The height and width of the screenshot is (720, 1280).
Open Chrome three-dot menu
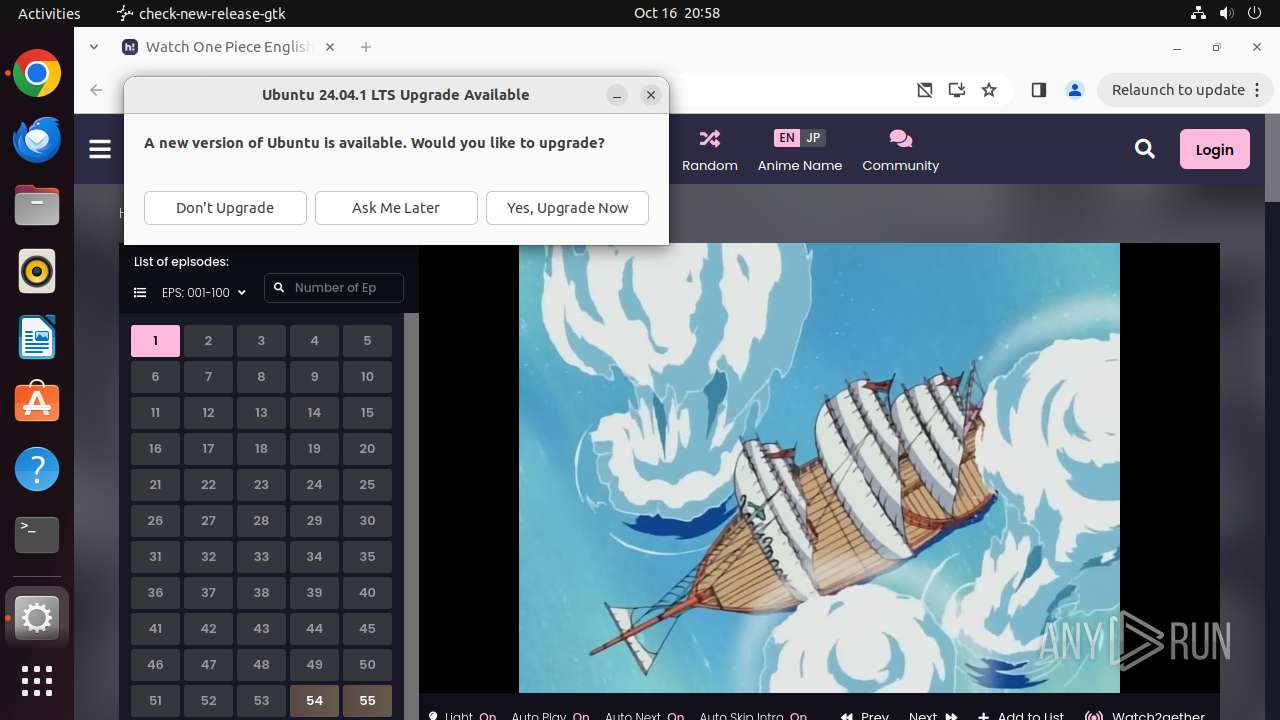[x=1258, y=90]
